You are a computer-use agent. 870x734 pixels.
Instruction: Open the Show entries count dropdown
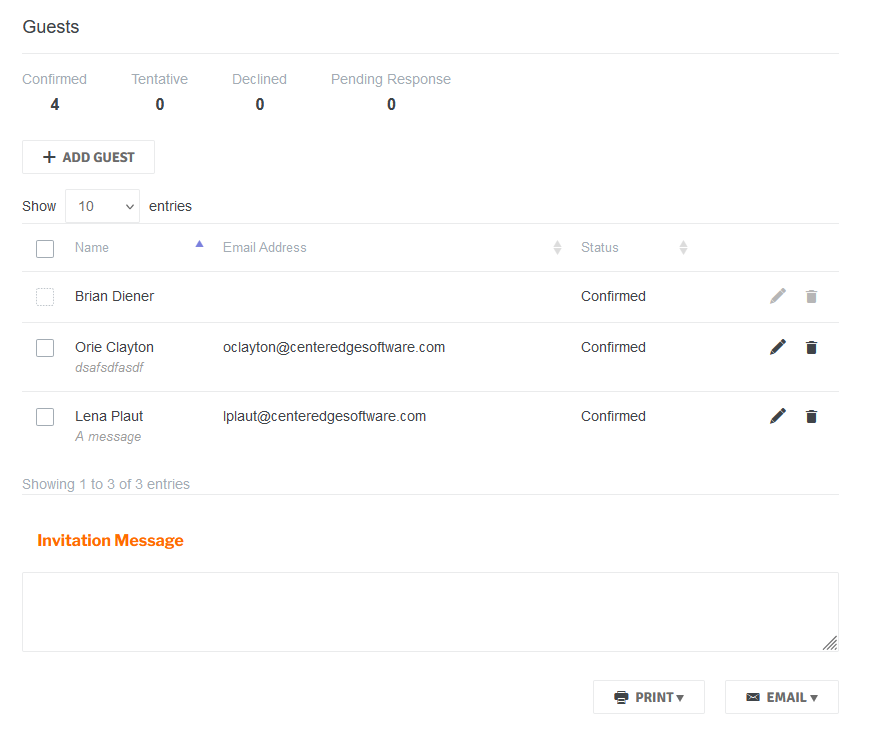(103, 206)
